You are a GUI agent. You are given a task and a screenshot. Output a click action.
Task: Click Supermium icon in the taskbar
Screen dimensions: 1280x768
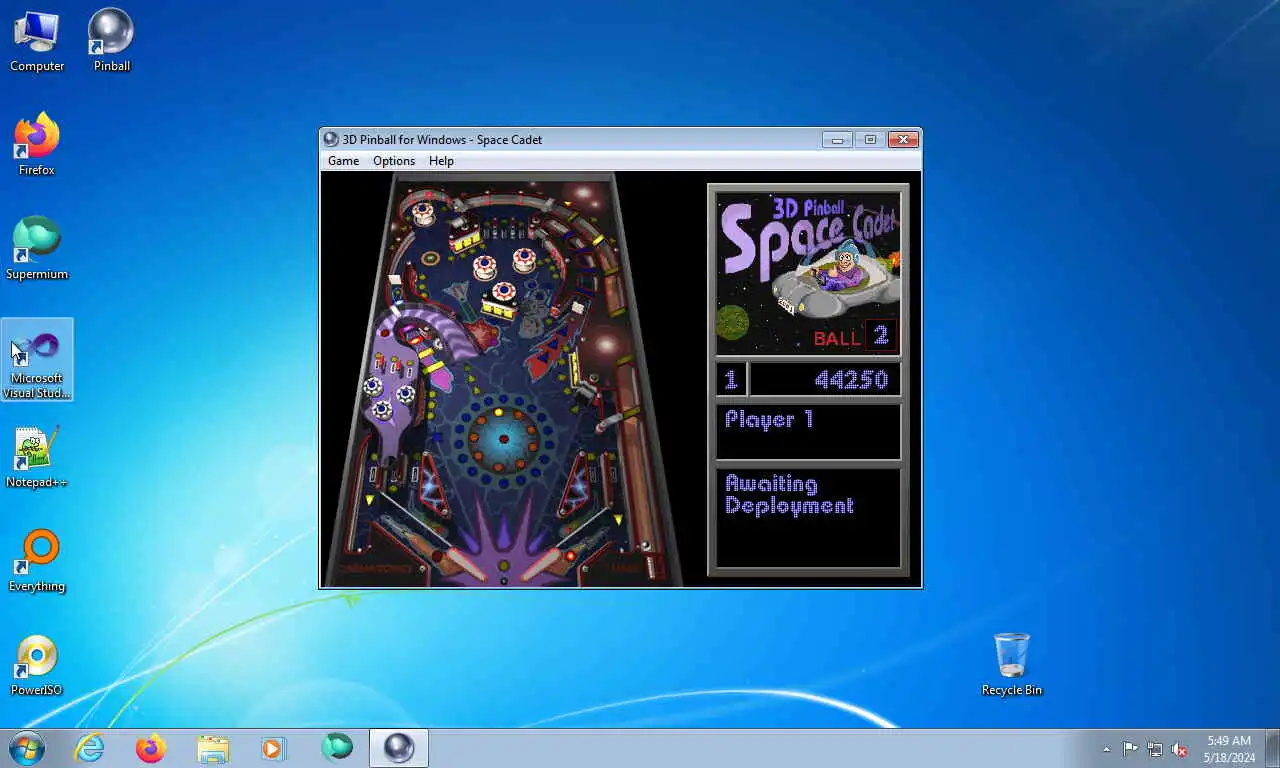337,748
